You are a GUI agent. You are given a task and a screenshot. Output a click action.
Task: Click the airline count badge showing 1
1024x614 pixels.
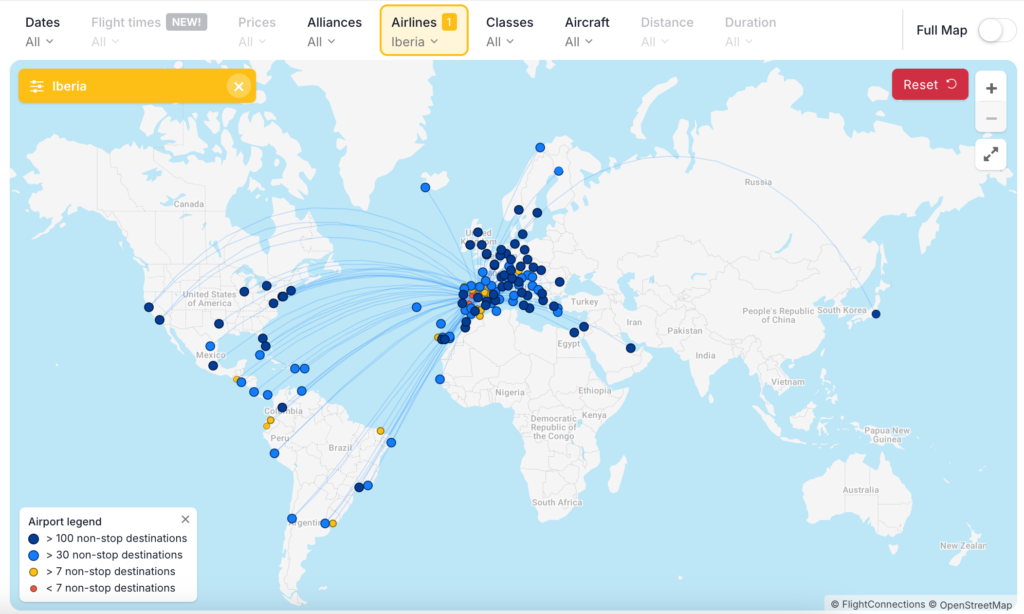(x=449, y=22)
